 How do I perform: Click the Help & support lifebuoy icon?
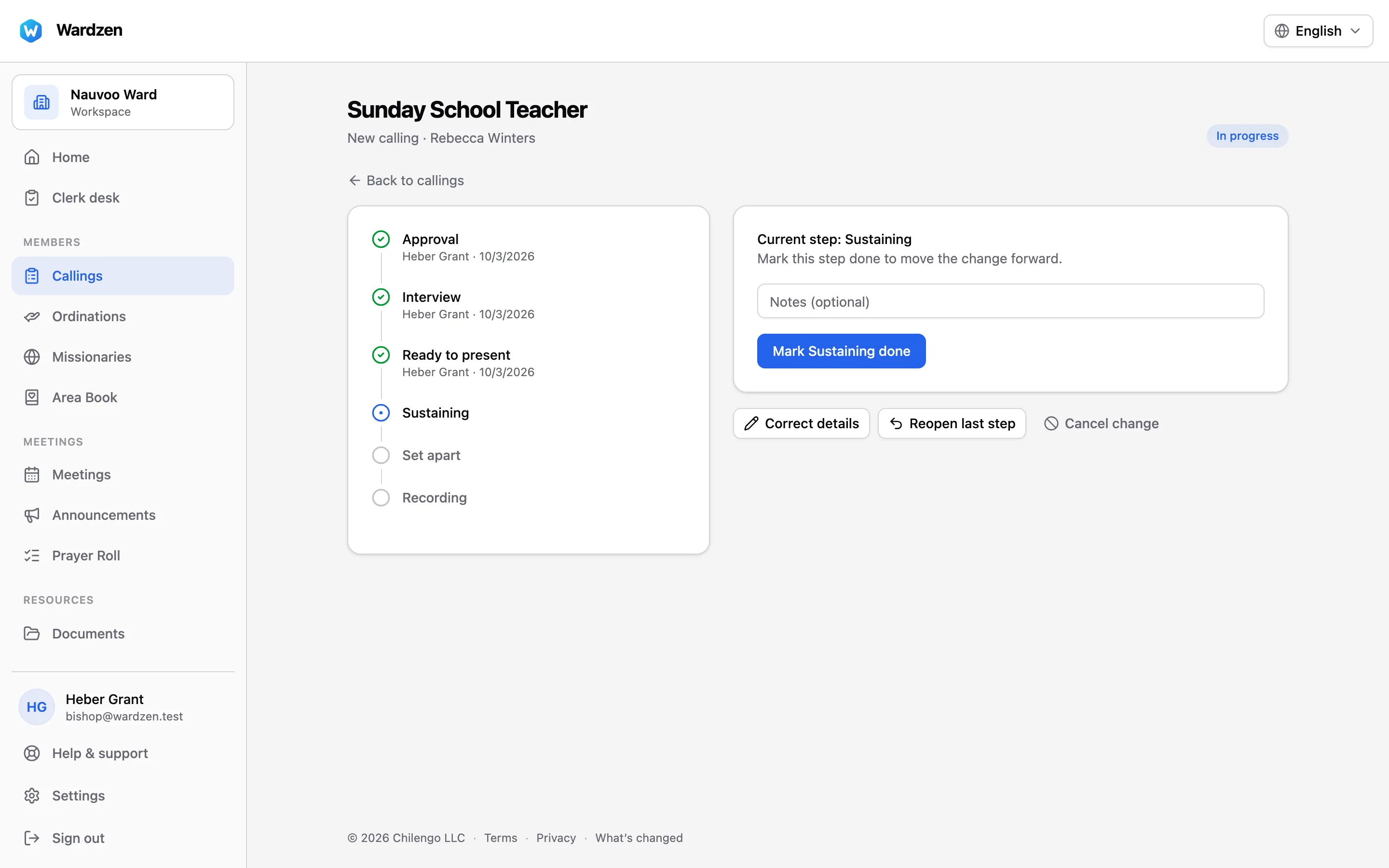[31, 753]
